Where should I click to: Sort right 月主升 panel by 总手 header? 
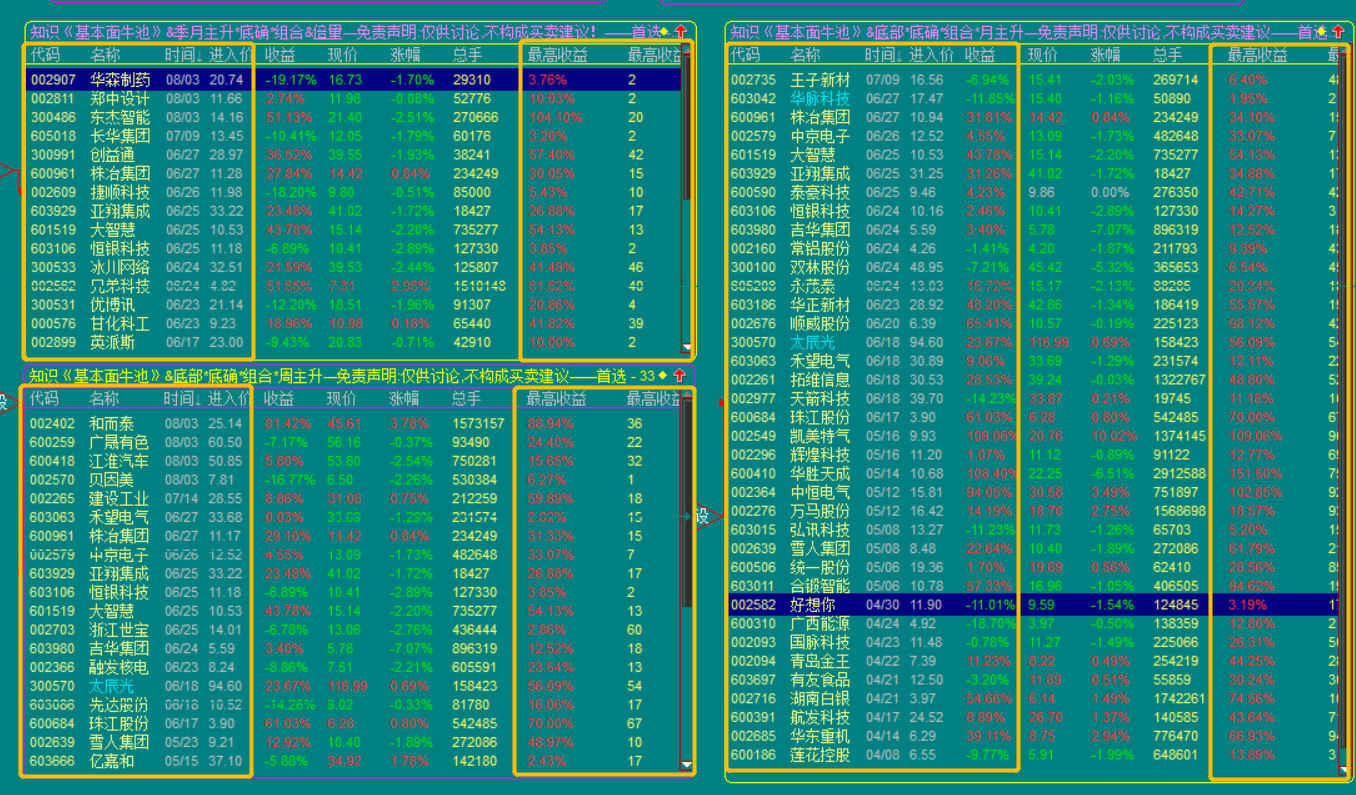pyautogui.click(x=1168, y=54)
